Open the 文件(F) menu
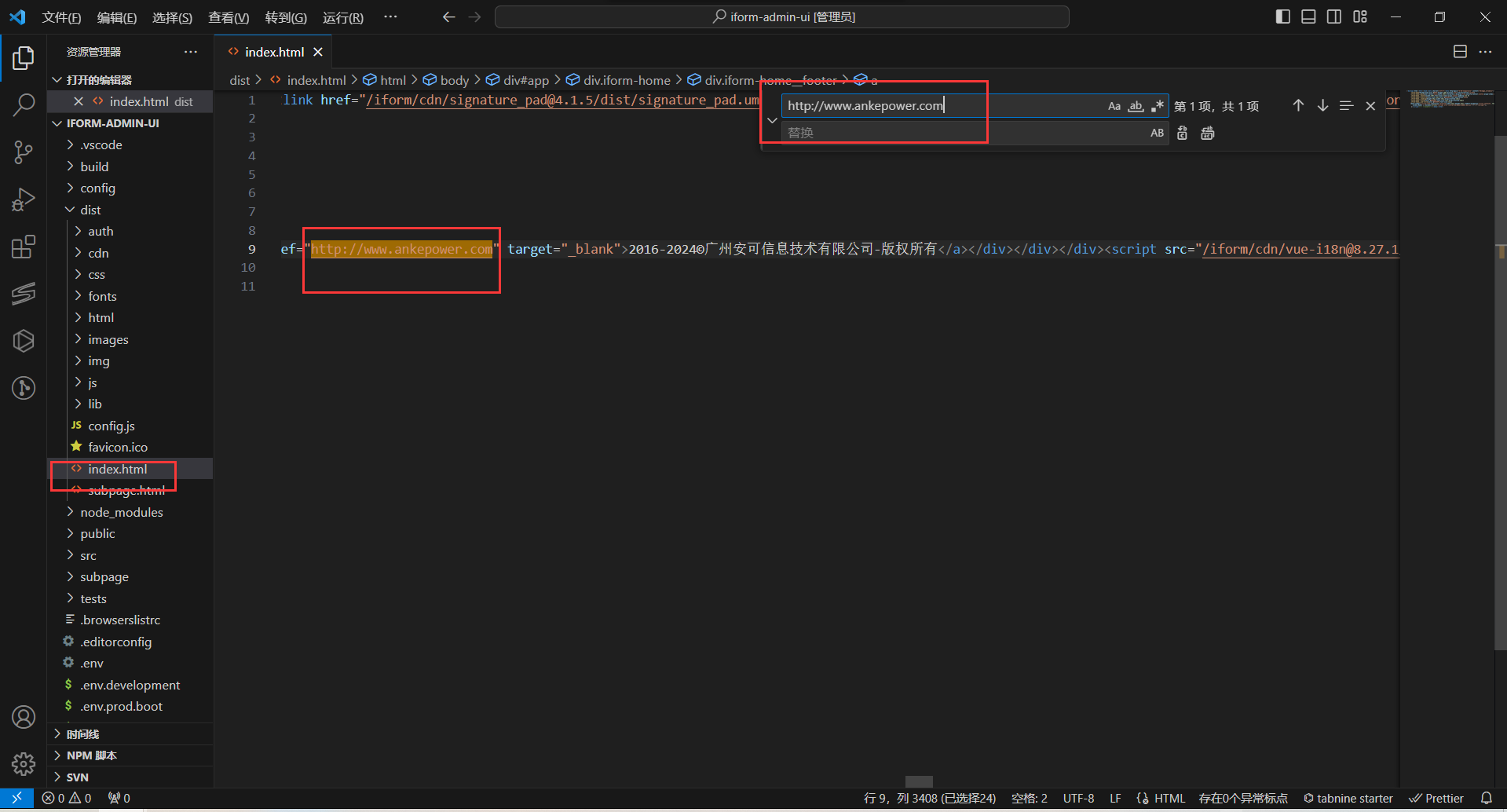Image resolution: width=1507 pixels, height=812 pixels. [61, 17]
